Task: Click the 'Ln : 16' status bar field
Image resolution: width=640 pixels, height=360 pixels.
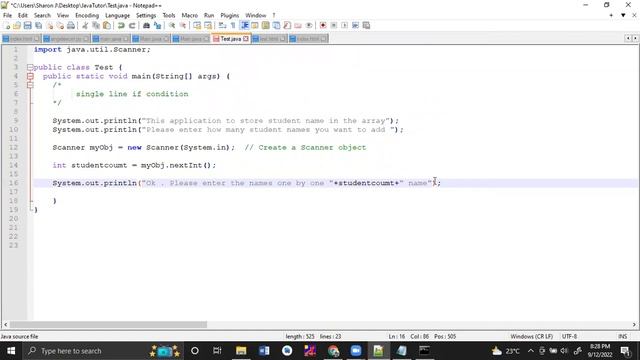Action: point(397,336)
